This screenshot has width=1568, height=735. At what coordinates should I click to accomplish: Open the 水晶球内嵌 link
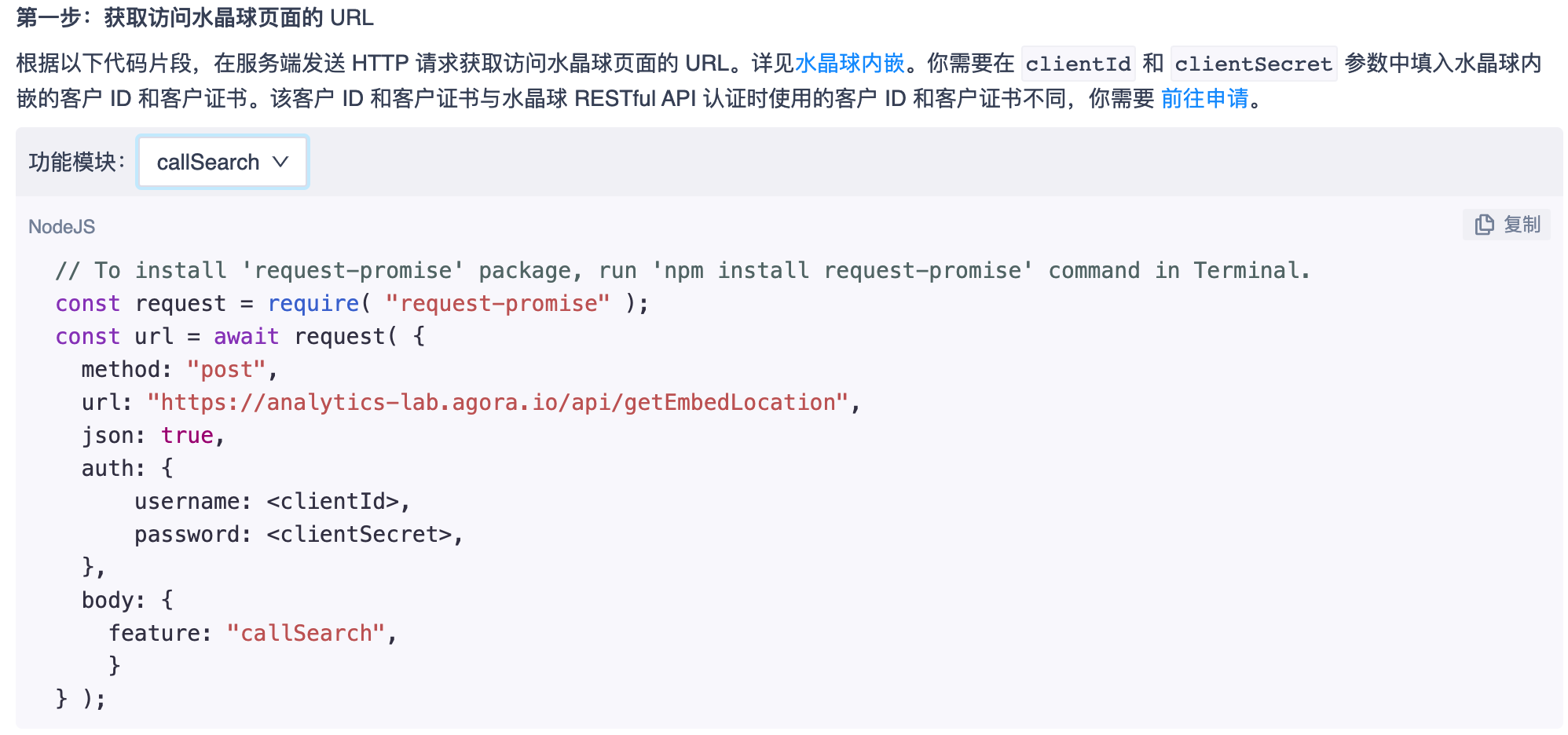point(849,64)
